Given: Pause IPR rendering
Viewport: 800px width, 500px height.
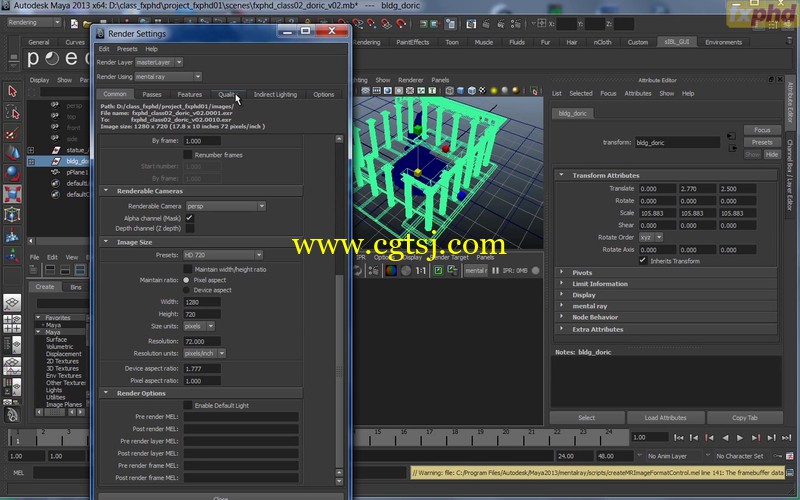Looking at the screenshot, I should pyautogui.click(x=495, y=270).
